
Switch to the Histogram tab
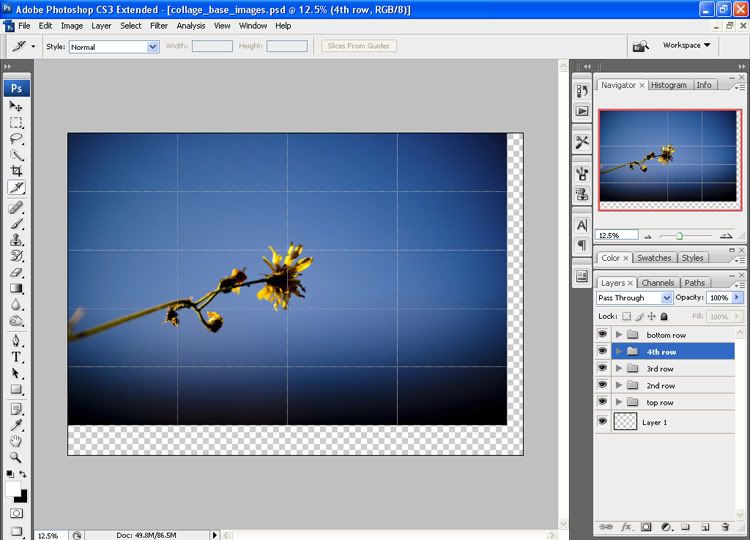(x=669, y=85)
